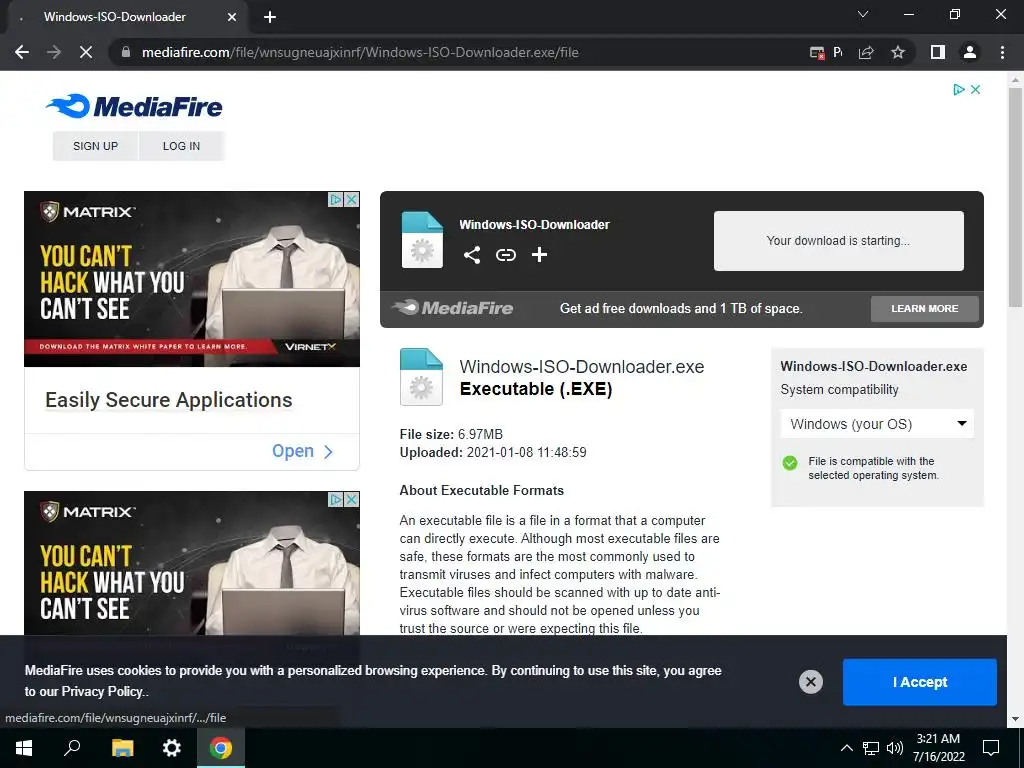The height and width of the screenshot is (768, 1024).
Task: Open the tab search chevron
Action: (x=863, y=14)
